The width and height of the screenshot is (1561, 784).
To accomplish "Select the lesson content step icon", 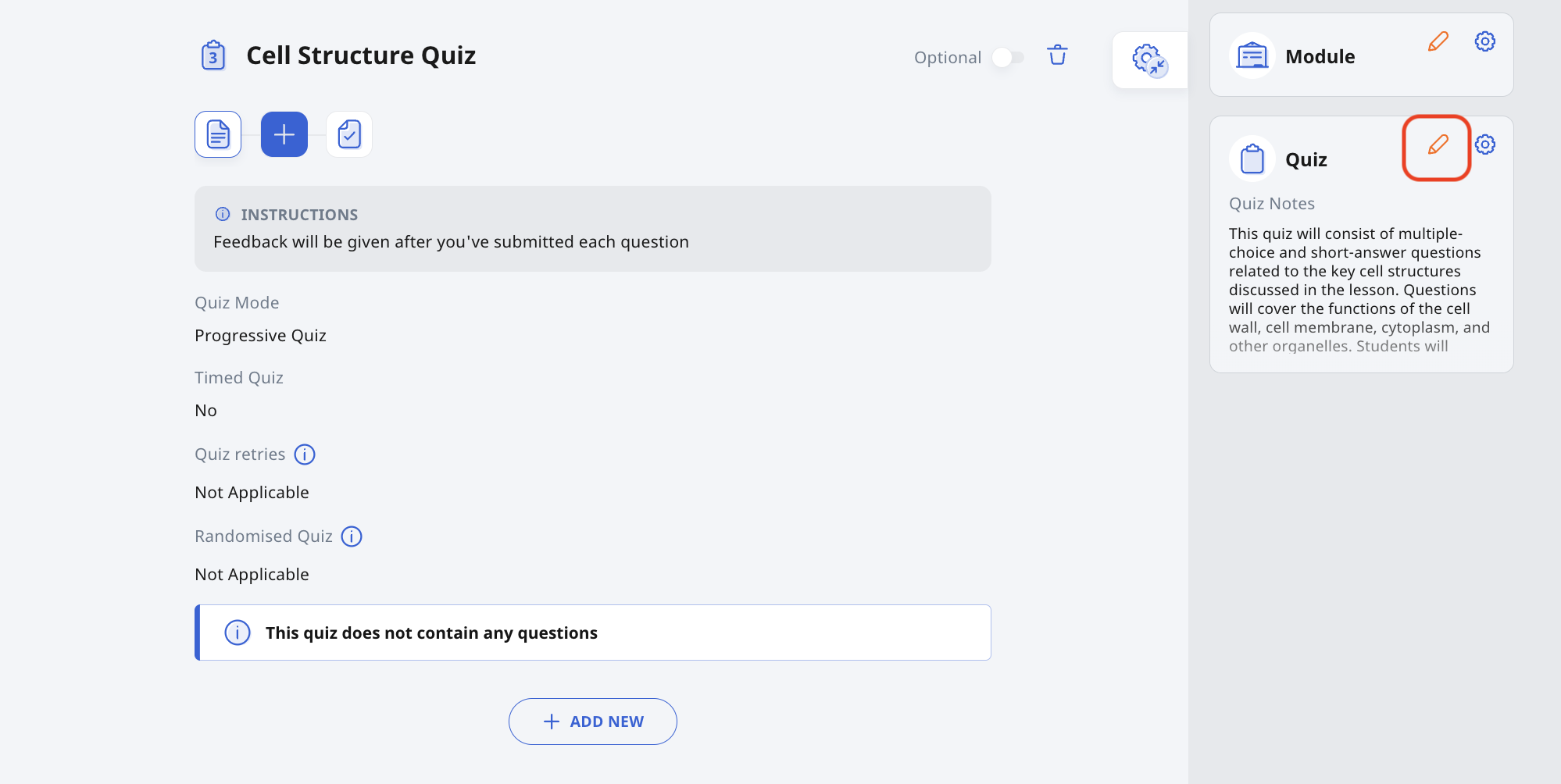I will click(217, 134).
